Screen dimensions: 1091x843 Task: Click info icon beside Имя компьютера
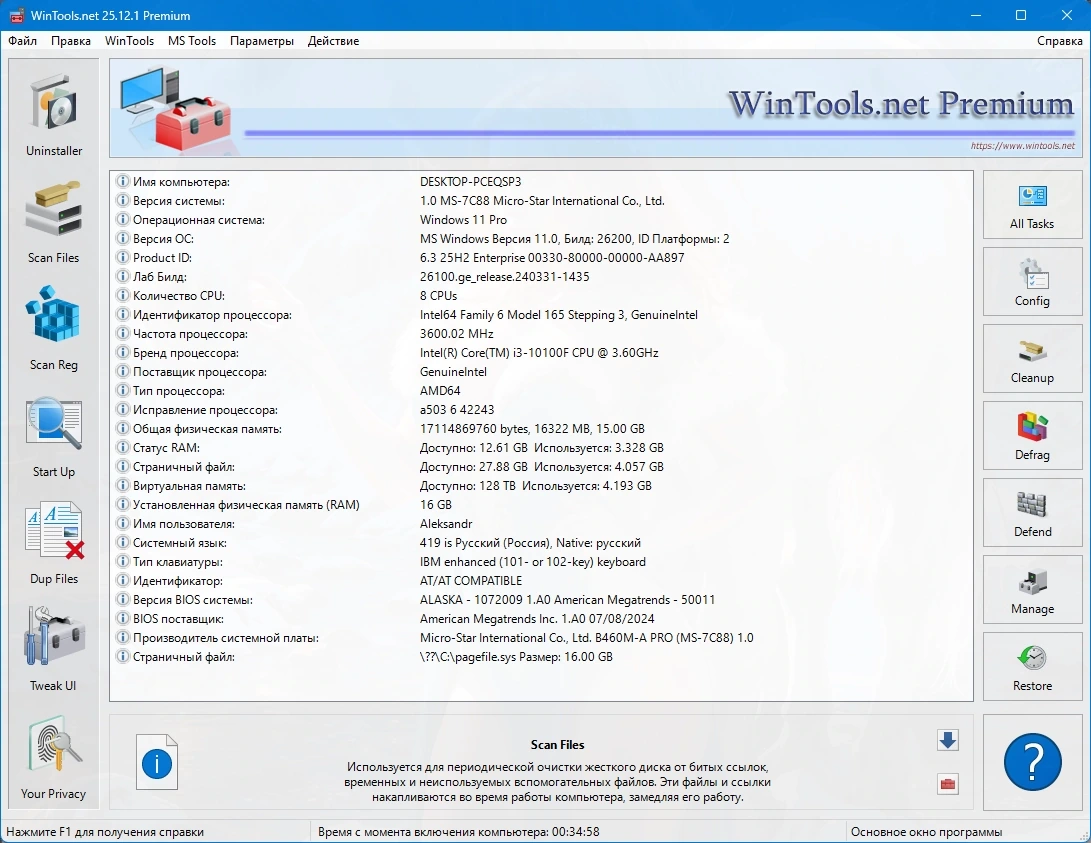click(122, 182)
